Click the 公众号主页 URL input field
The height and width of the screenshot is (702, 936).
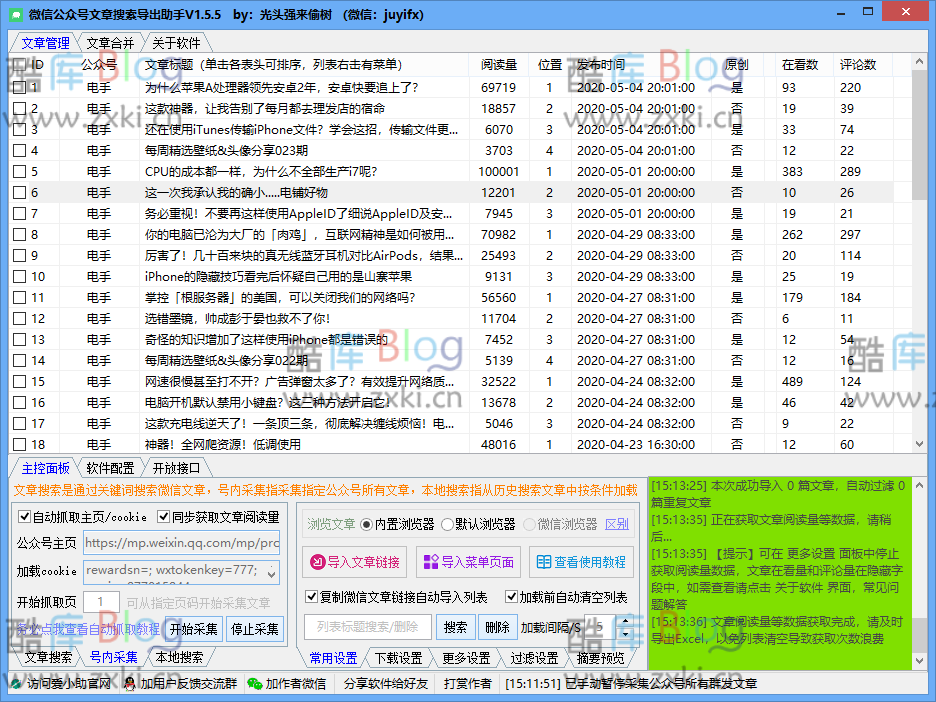tap(181, 543)
